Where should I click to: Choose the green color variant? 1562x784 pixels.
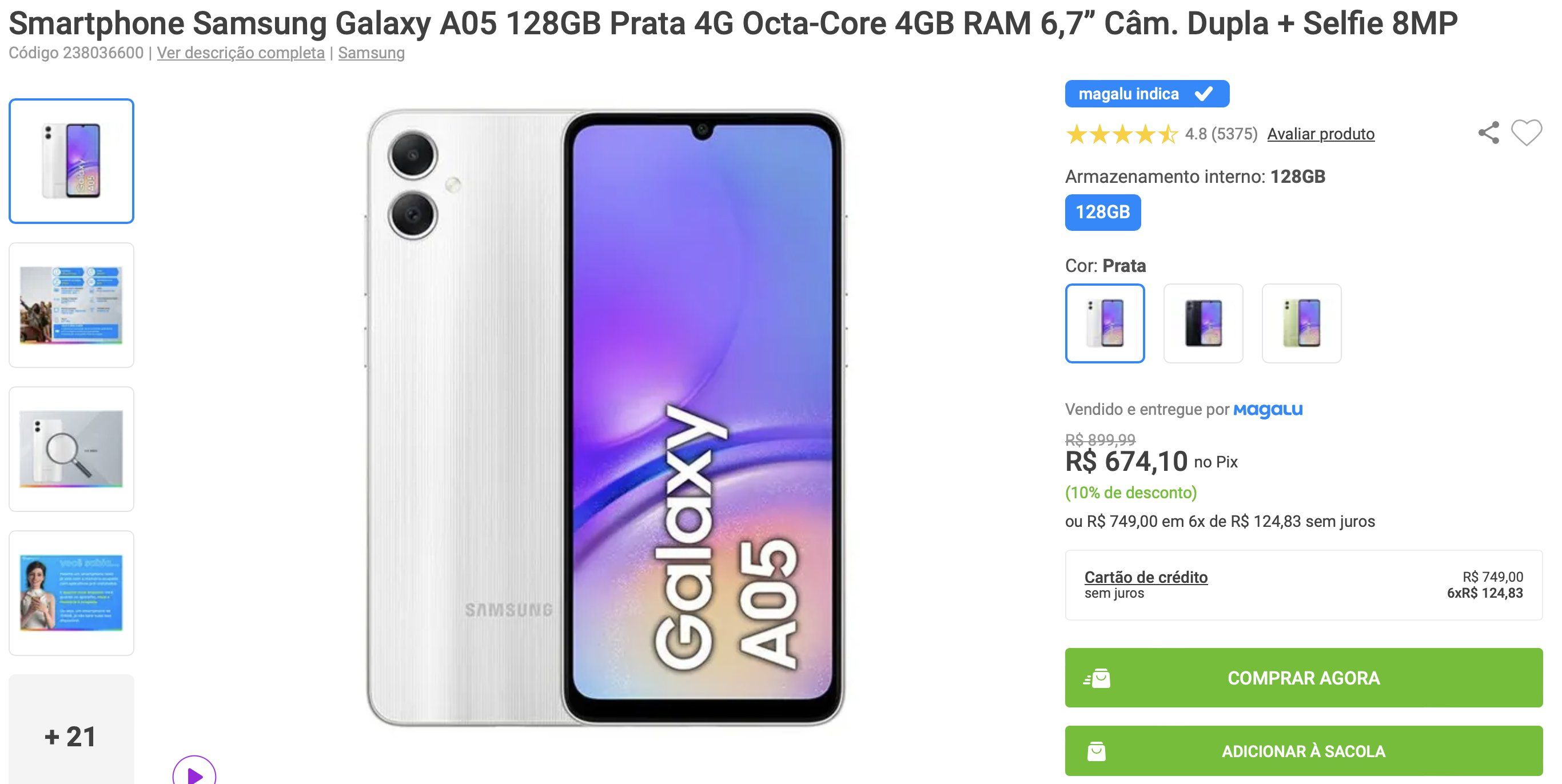(1301, 323)
